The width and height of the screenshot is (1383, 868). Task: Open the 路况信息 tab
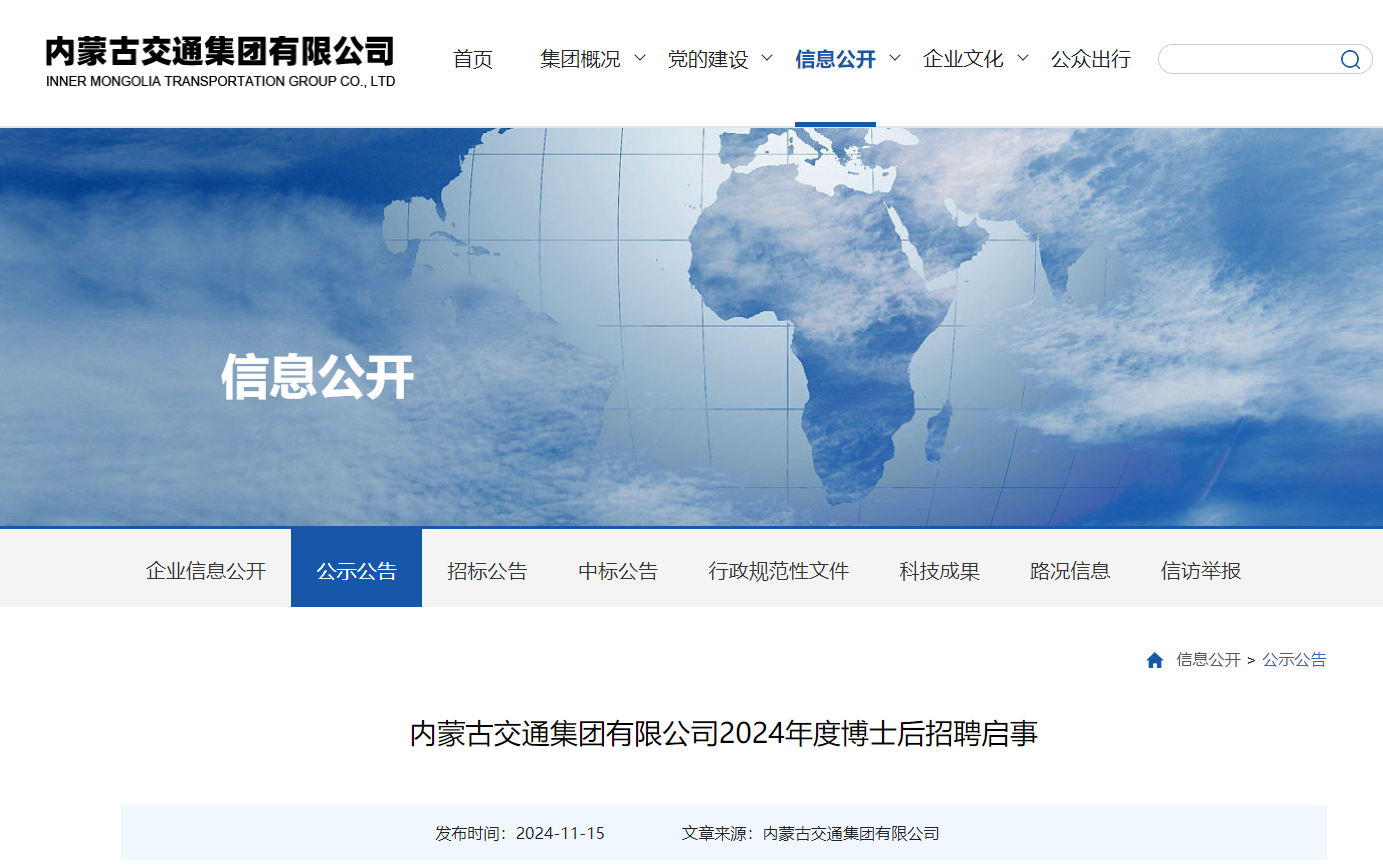point(1070,571)
